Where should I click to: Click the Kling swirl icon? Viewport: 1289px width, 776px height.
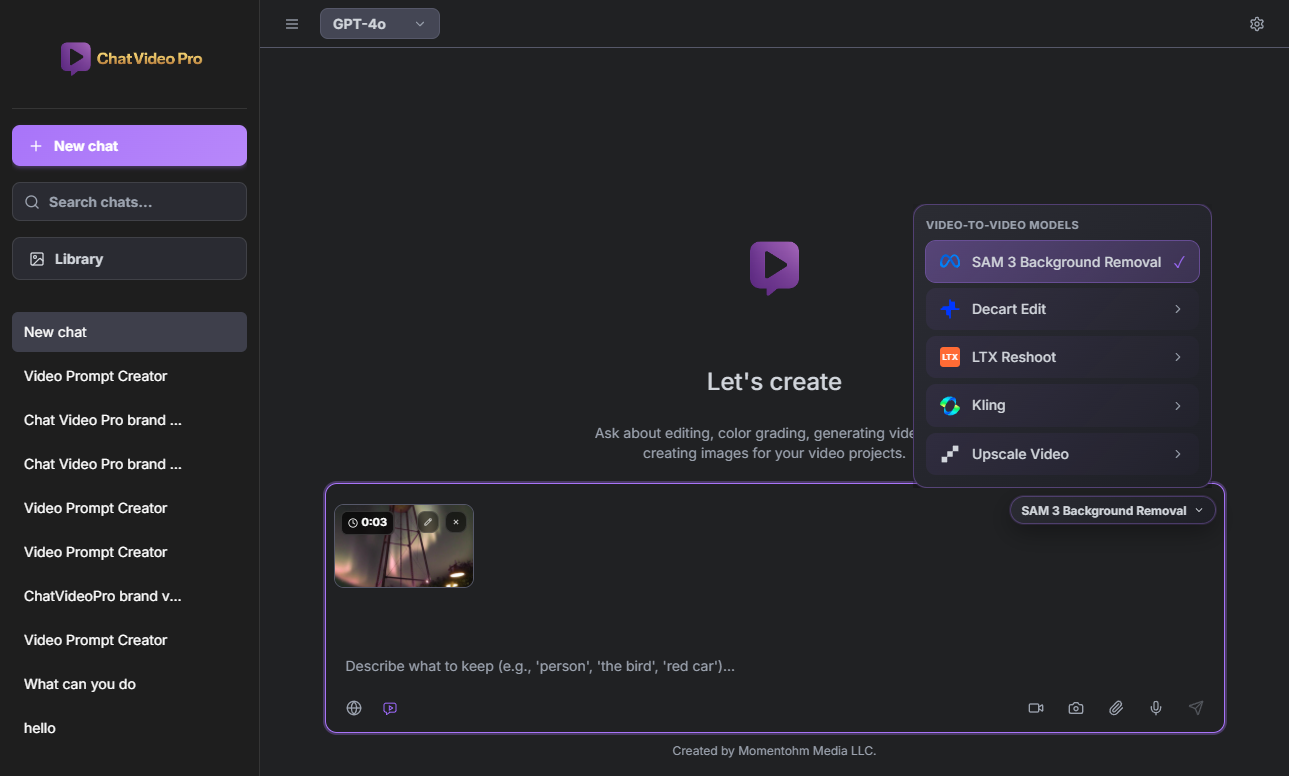point(950,405)
